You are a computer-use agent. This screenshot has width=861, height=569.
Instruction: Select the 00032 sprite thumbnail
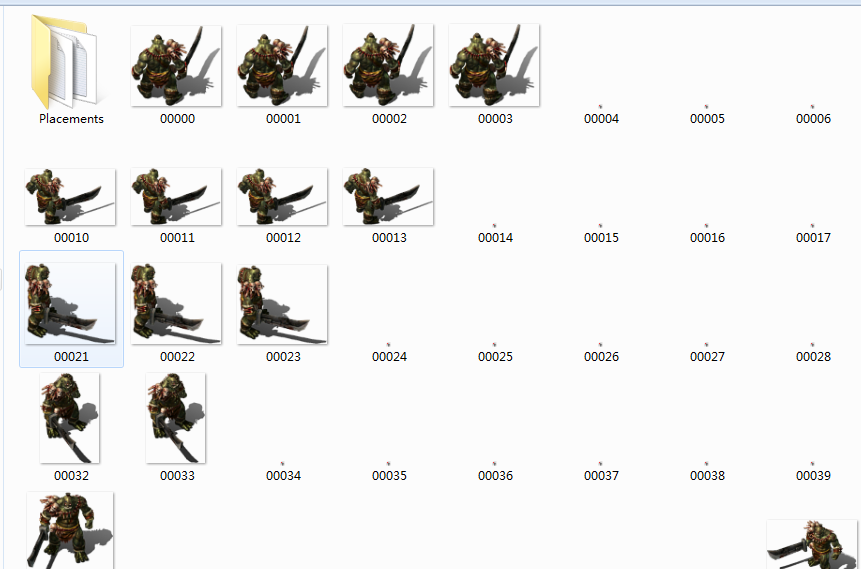pyautogui.click(x=70, y=418)
